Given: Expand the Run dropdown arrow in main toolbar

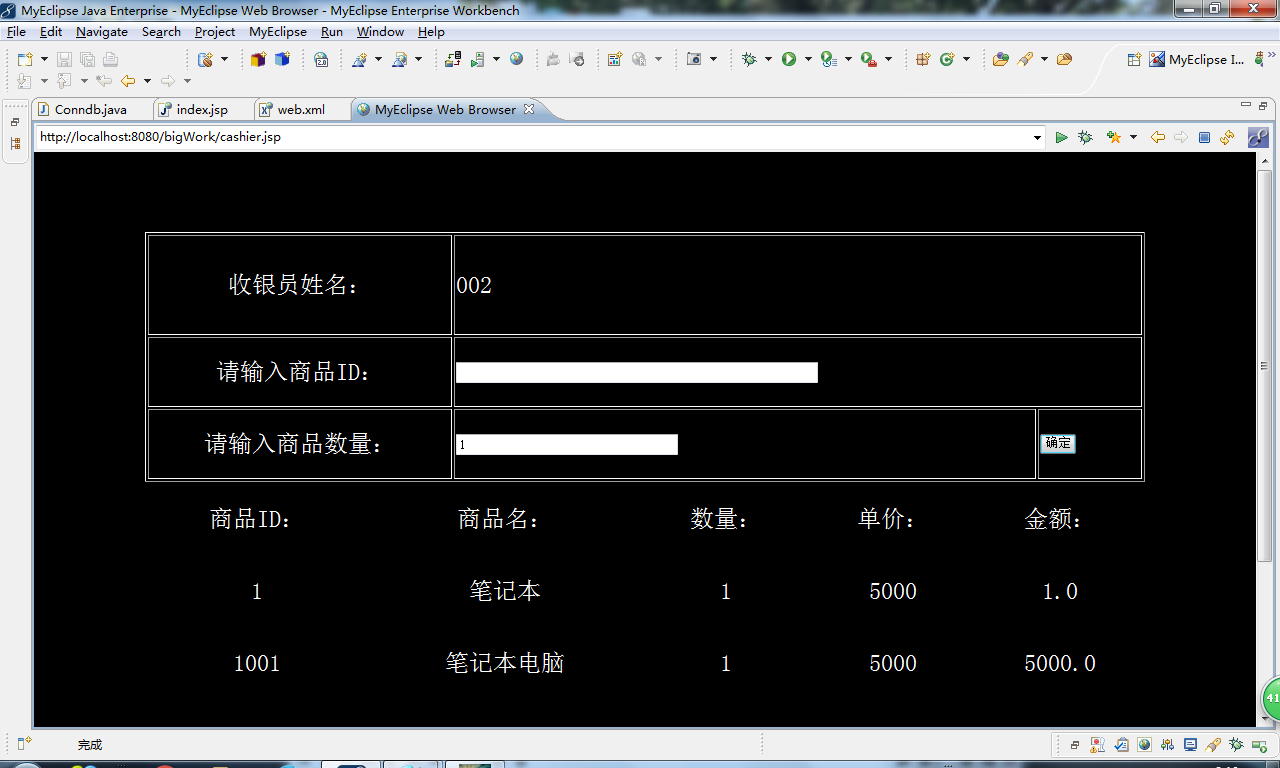Looking at the screenshot, I should point(808,60).
